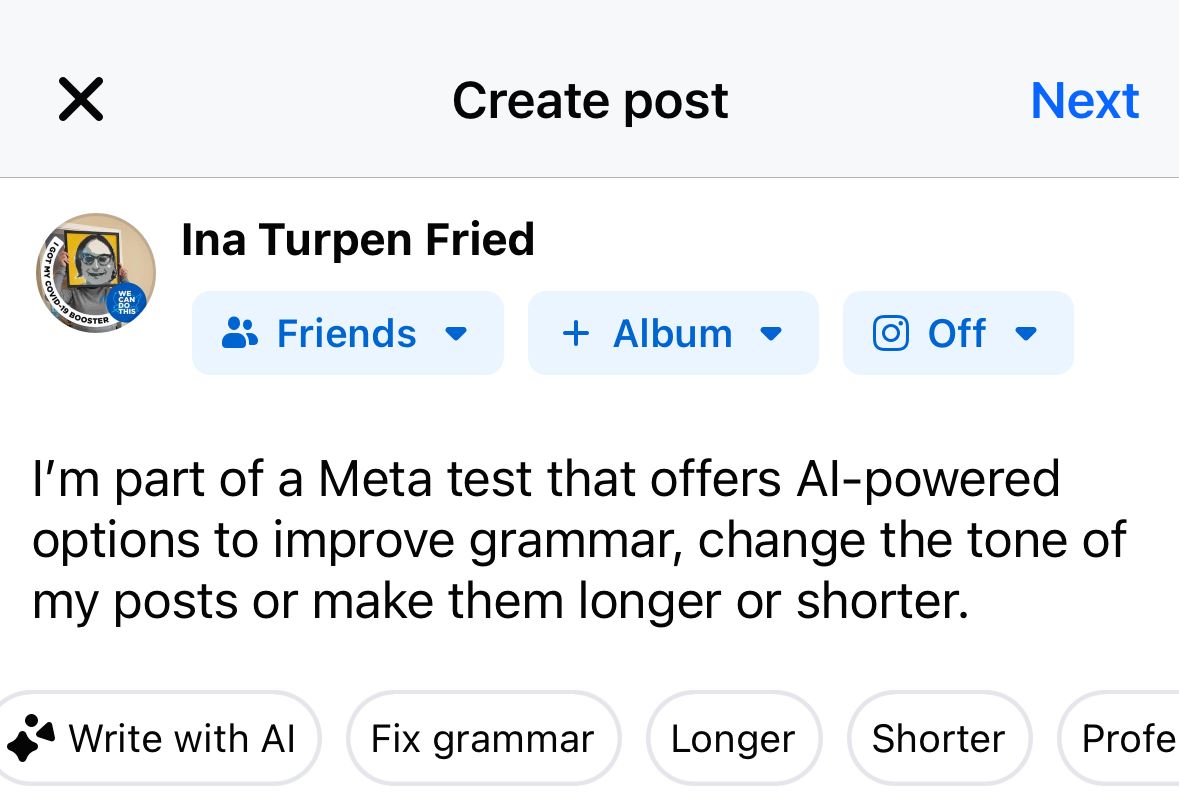Open Ina Turpen Fried's profile picture
Image resolution: width=1179 pixels, height=805 pixels.
95,272
